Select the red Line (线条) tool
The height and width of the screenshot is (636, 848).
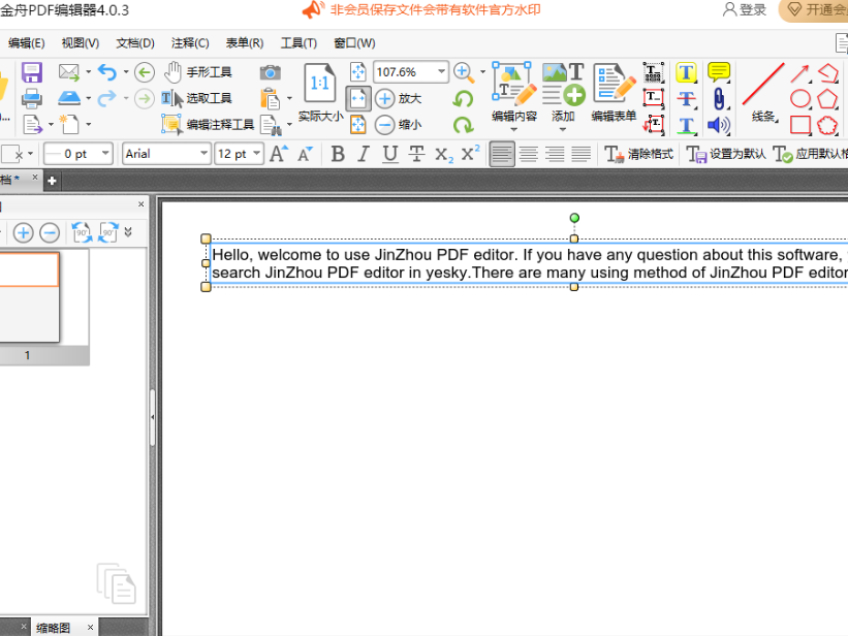click(x=763, y=92)
